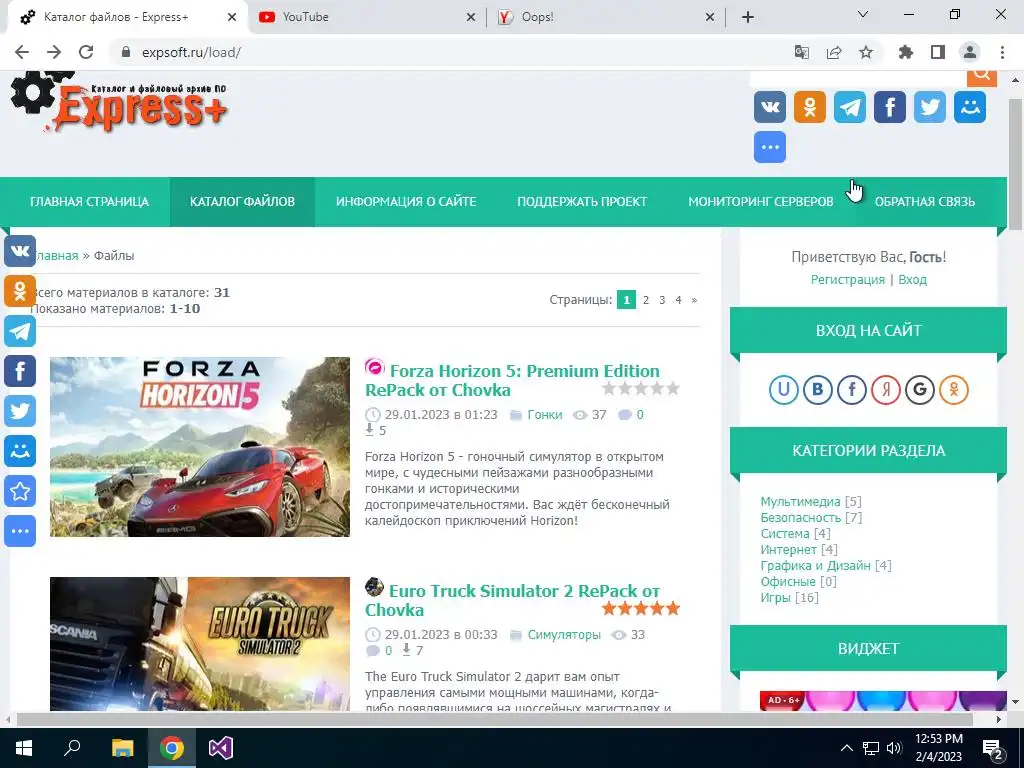
Task: Click the translate page icon in address bar
Action: (802, 52)
